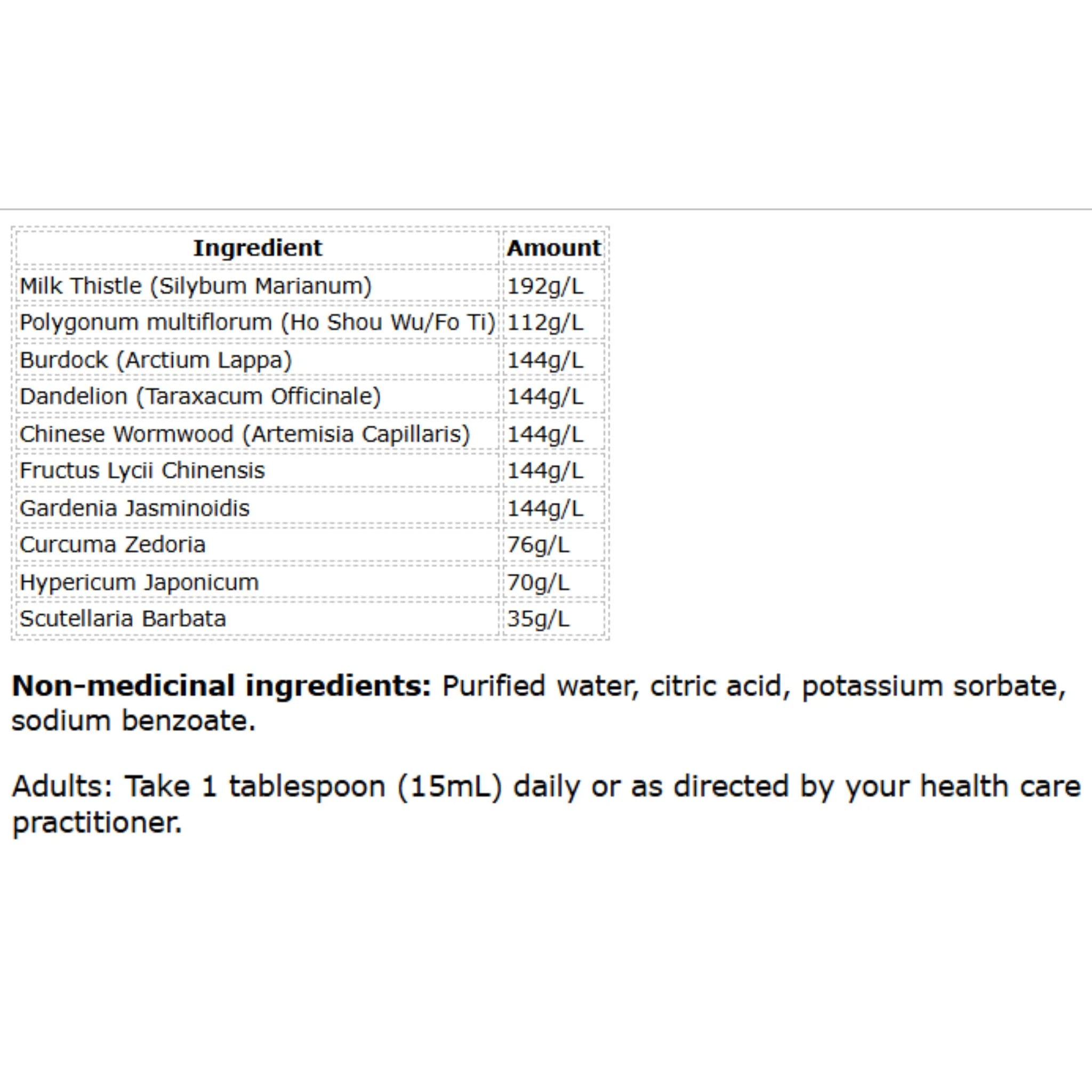The height and width of the screenshot is (1092, 1092).
Task: Click the 192g/L amount cell
Action: coord(553,285)
